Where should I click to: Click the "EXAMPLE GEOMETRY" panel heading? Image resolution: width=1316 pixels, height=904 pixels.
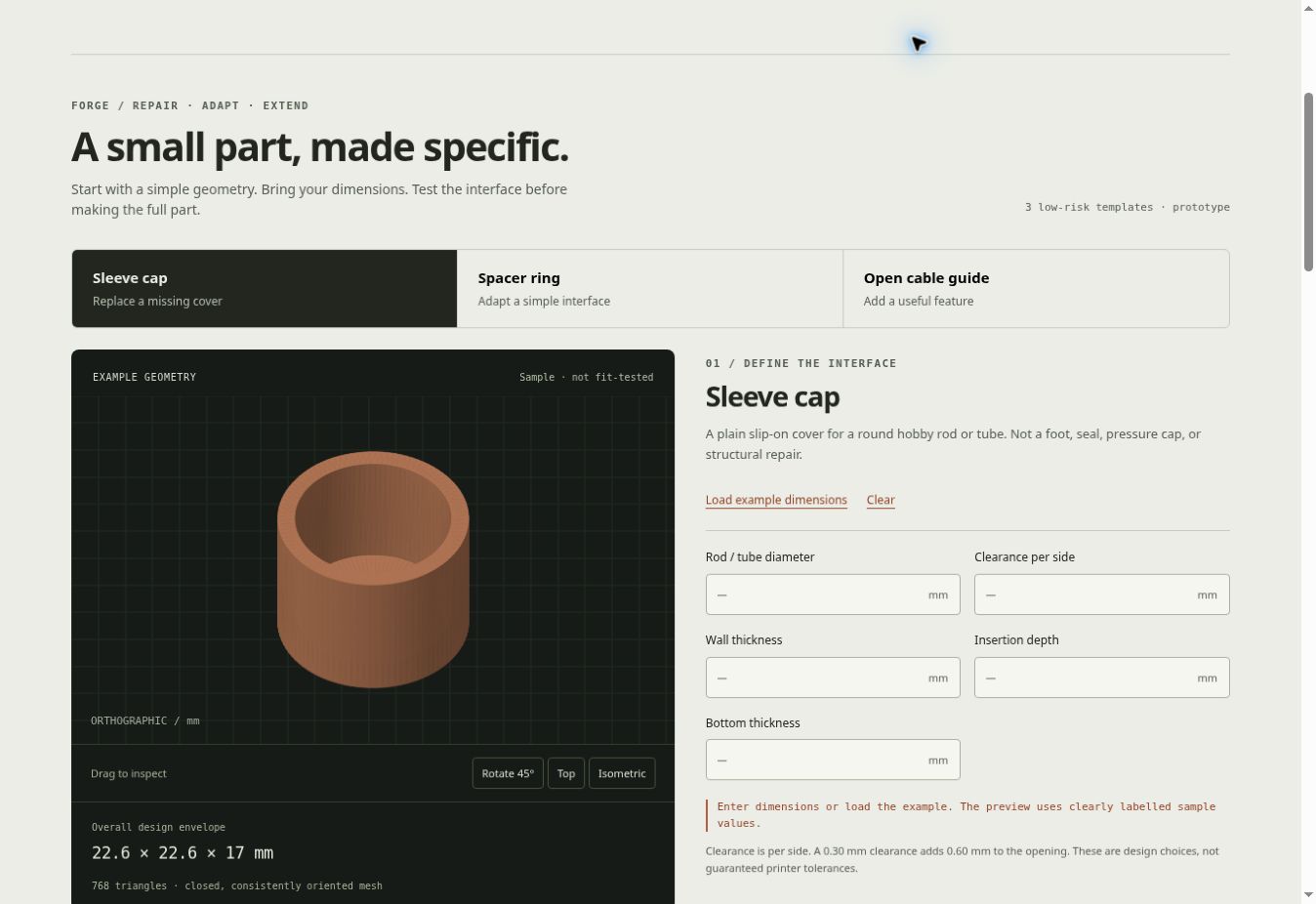point(144,377)
